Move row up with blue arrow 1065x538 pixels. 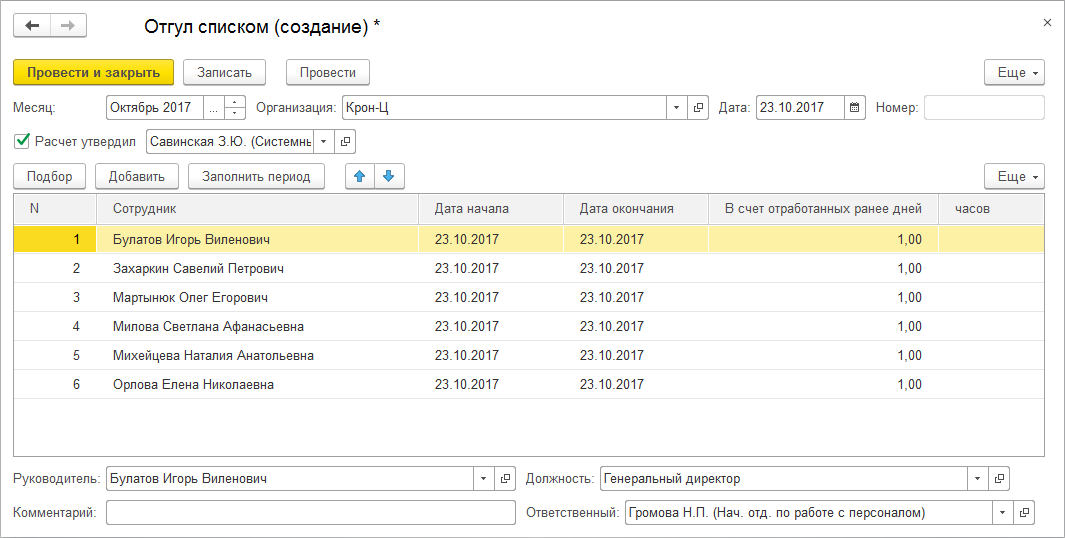coord(360,177)
